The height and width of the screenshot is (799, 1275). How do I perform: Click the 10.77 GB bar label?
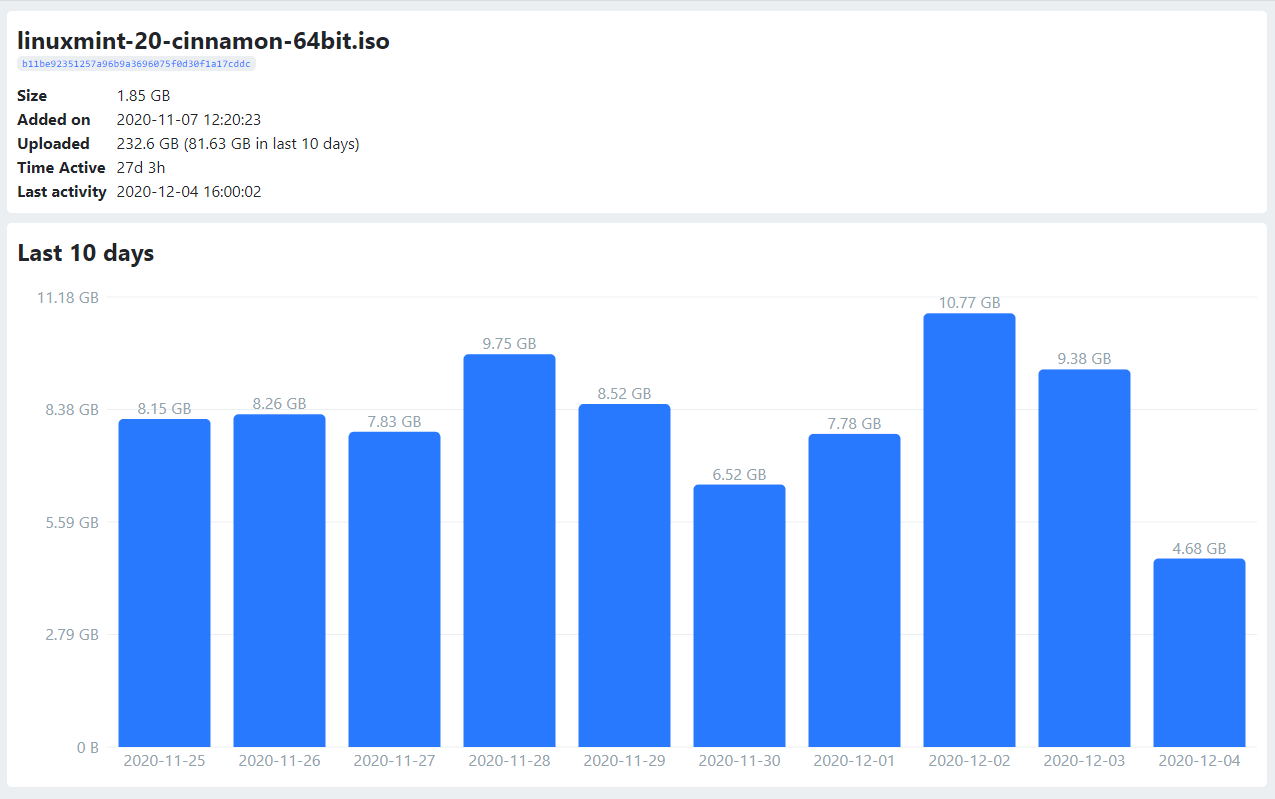click(x=969, y=302)
